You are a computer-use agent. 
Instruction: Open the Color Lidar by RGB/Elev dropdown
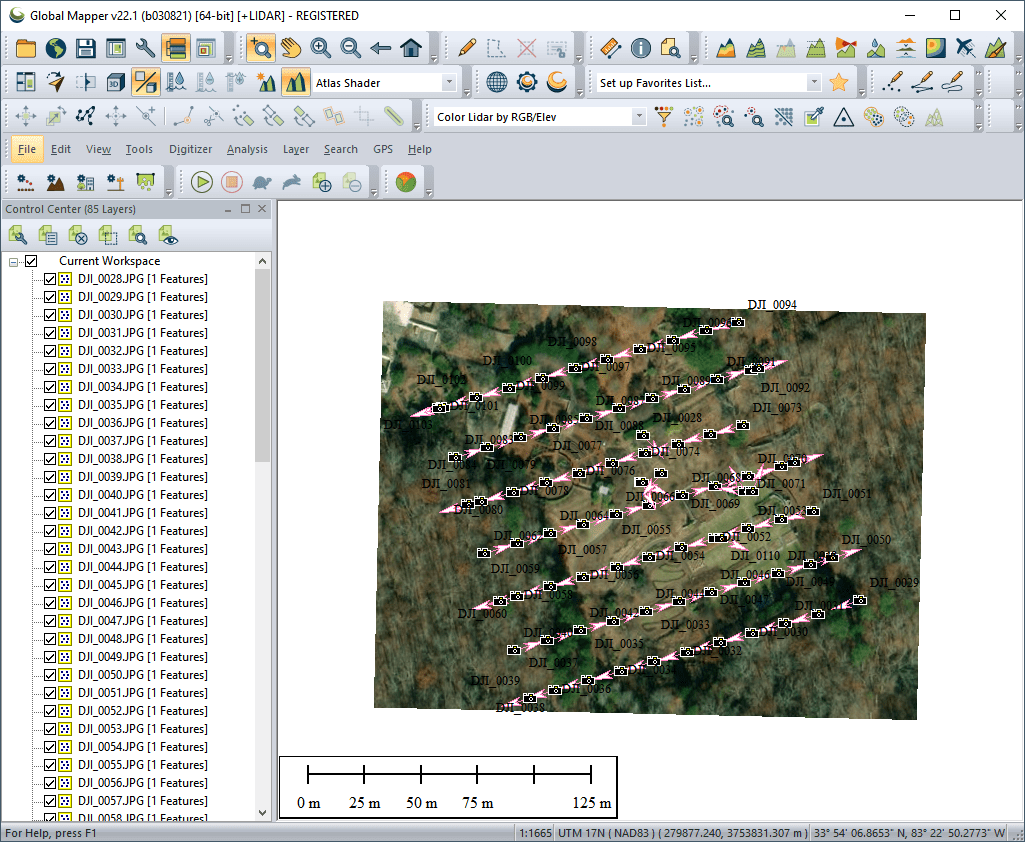click(x=639, y=117)
